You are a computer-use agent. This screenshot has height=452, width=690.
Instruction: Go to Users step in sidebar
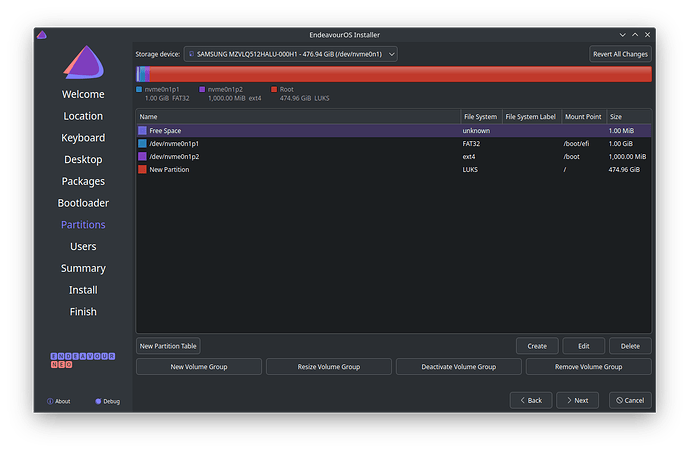coord(83,246)
